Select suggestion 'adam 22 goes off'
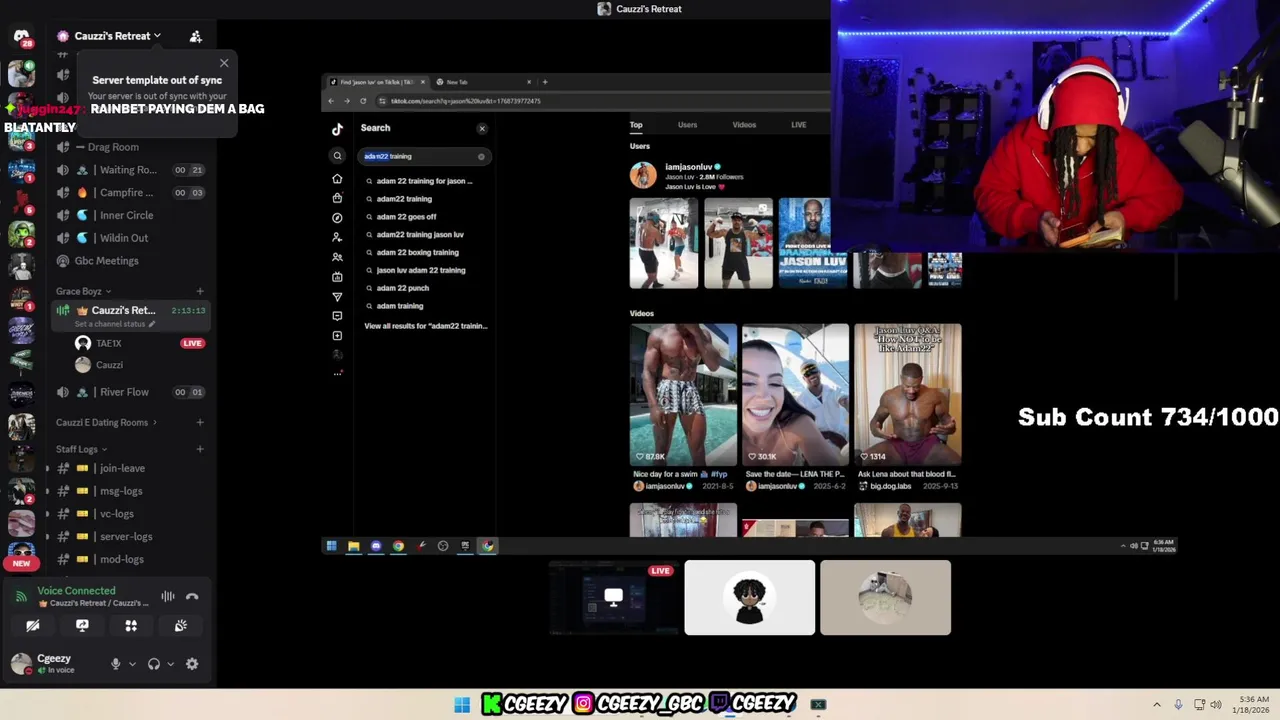The width and height of the screenshot is (1280, 720). pyautogui.click(x=406, y=217)
